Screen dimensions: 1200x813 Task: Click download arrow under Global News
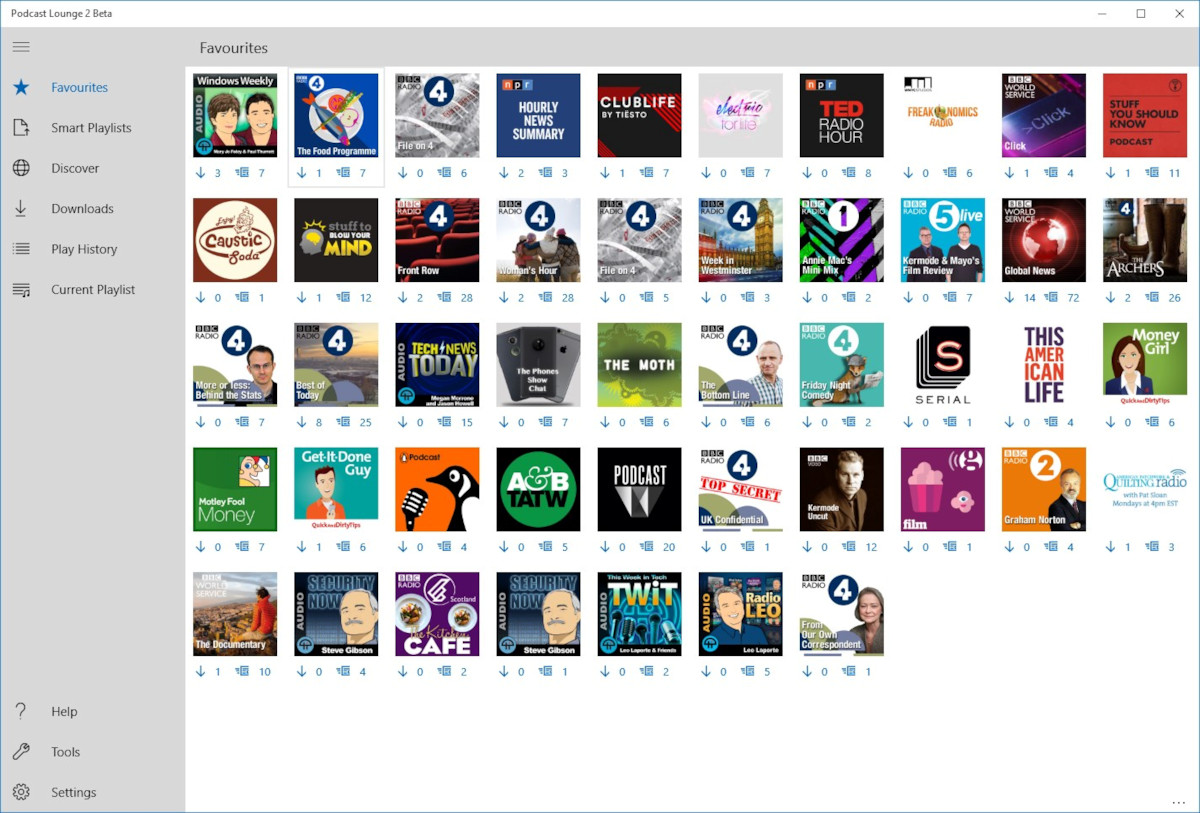(x=1010, y=298)
